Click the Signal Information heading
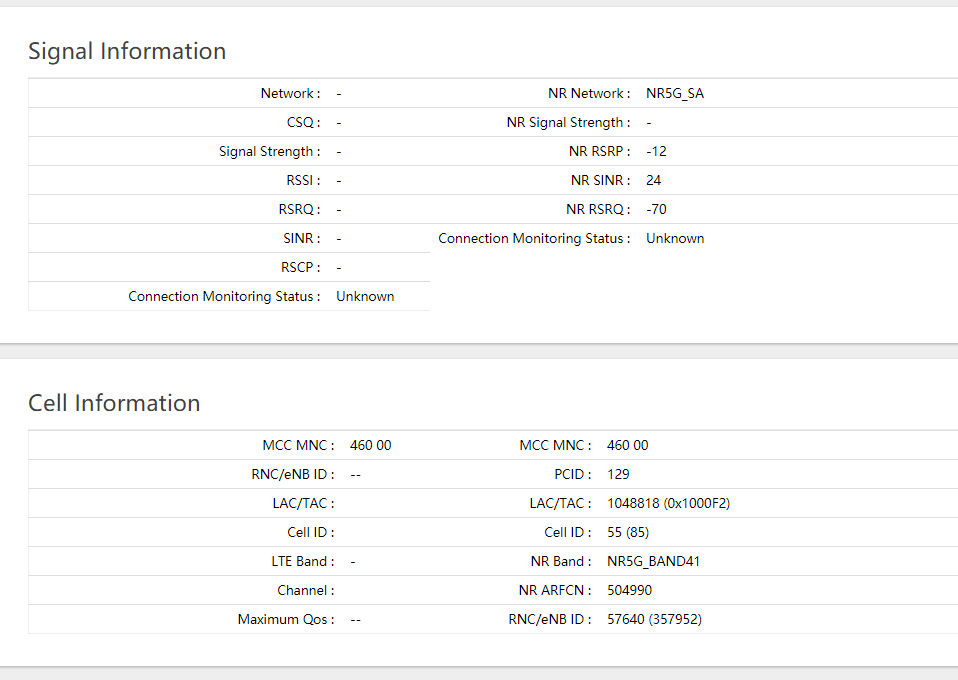 (x=127, y=51)
